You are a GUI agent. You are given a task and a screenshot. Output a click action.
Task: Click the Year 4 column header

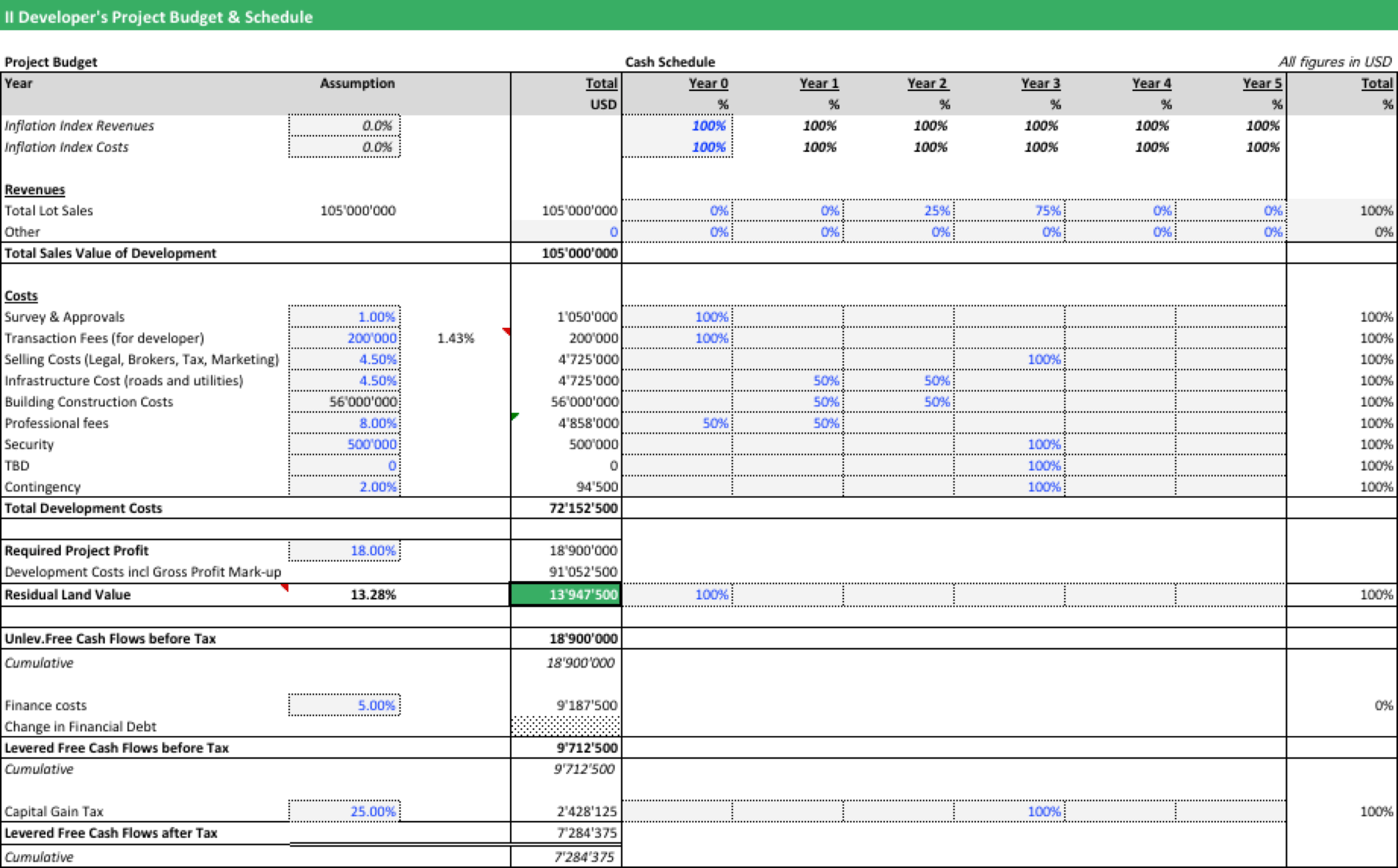click(1151, 83)
